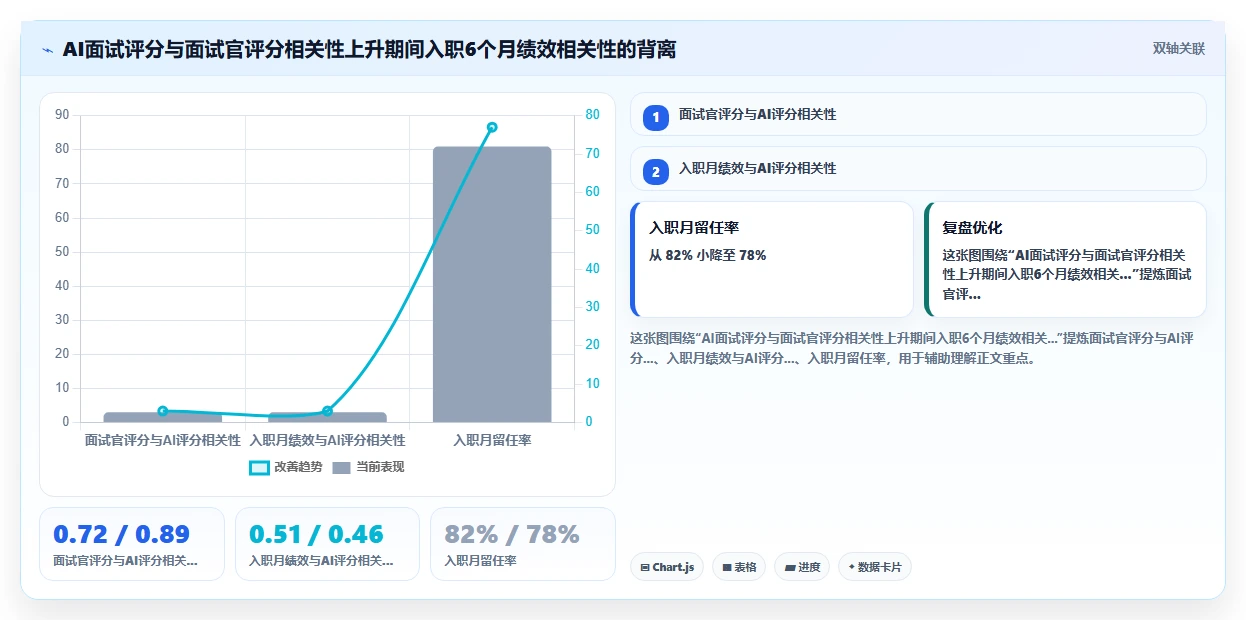Click the line point on the first bar
This screenshot has height=620, width=1246.
click(163, 411)
